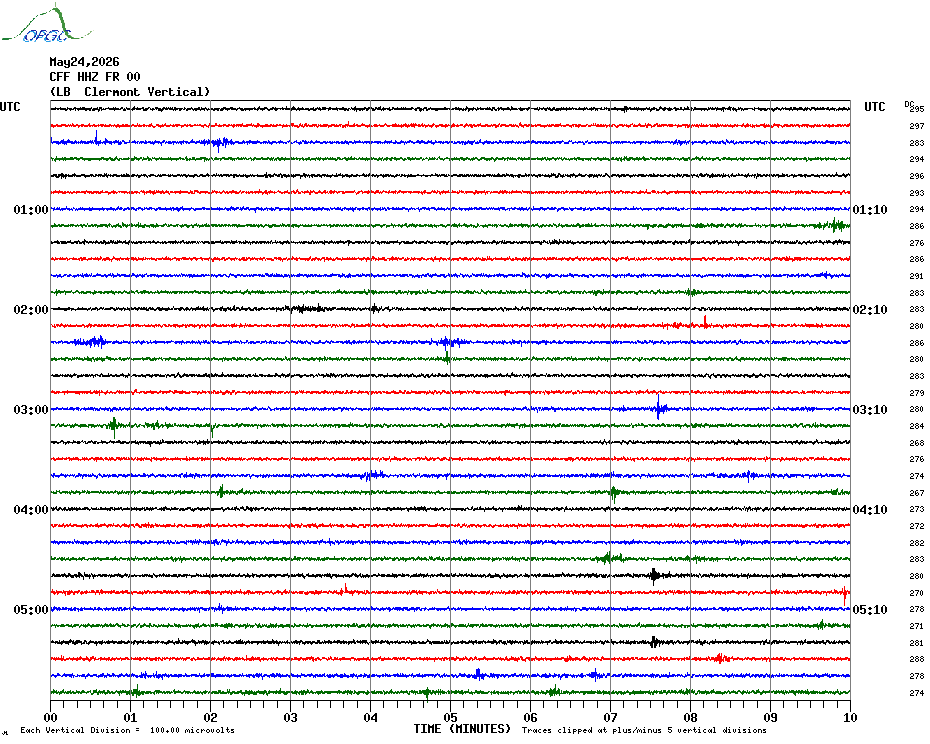The image size is (930, 744).
Task: Click the OPGC logo
Action: 47,24
